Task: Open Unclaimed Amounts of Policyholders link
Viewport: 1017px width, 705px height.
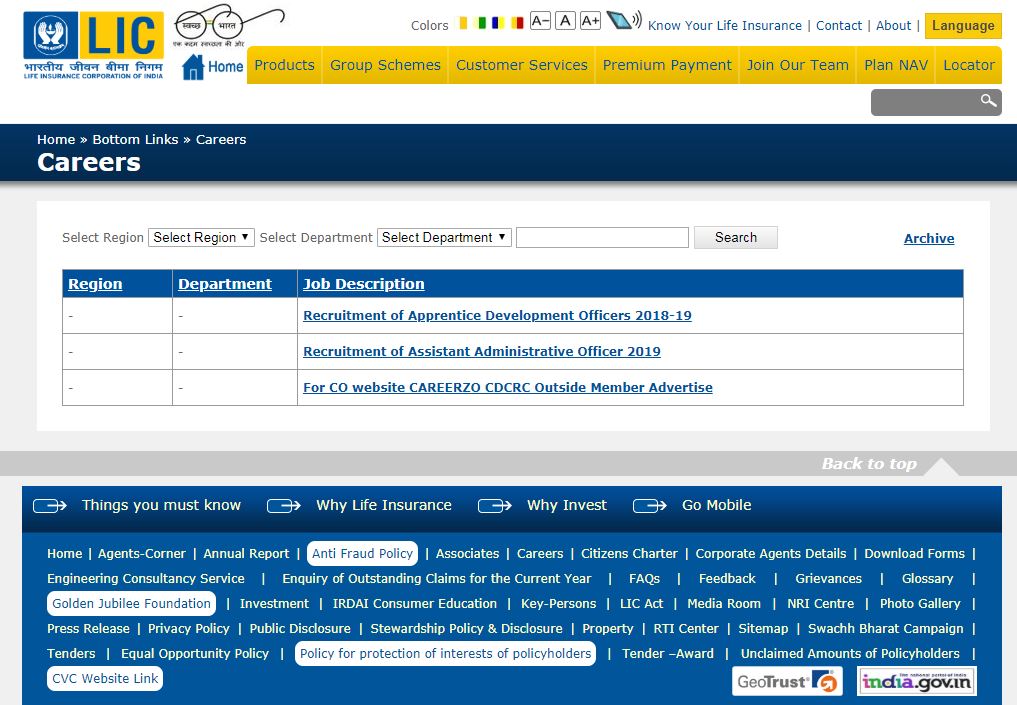Action: (x=850, y=653)
